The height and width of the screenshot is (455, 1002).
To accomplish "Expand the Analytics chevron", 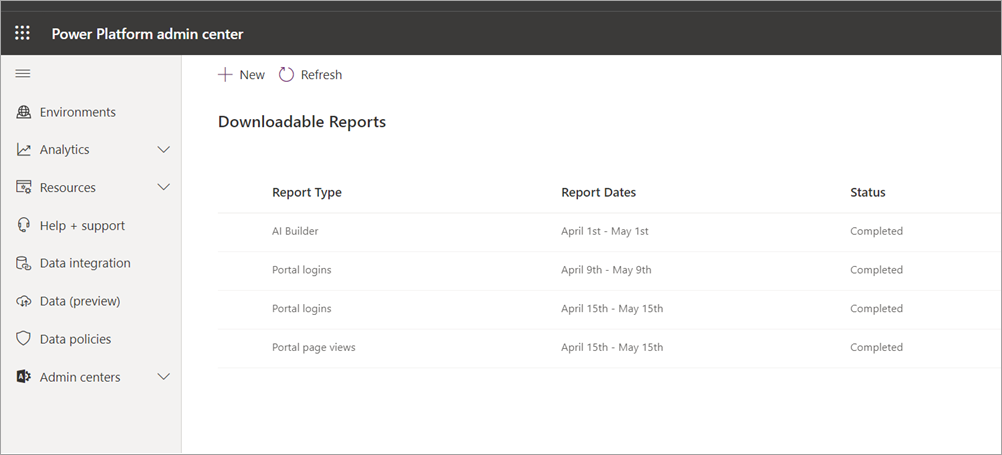I will coord(164,150).
